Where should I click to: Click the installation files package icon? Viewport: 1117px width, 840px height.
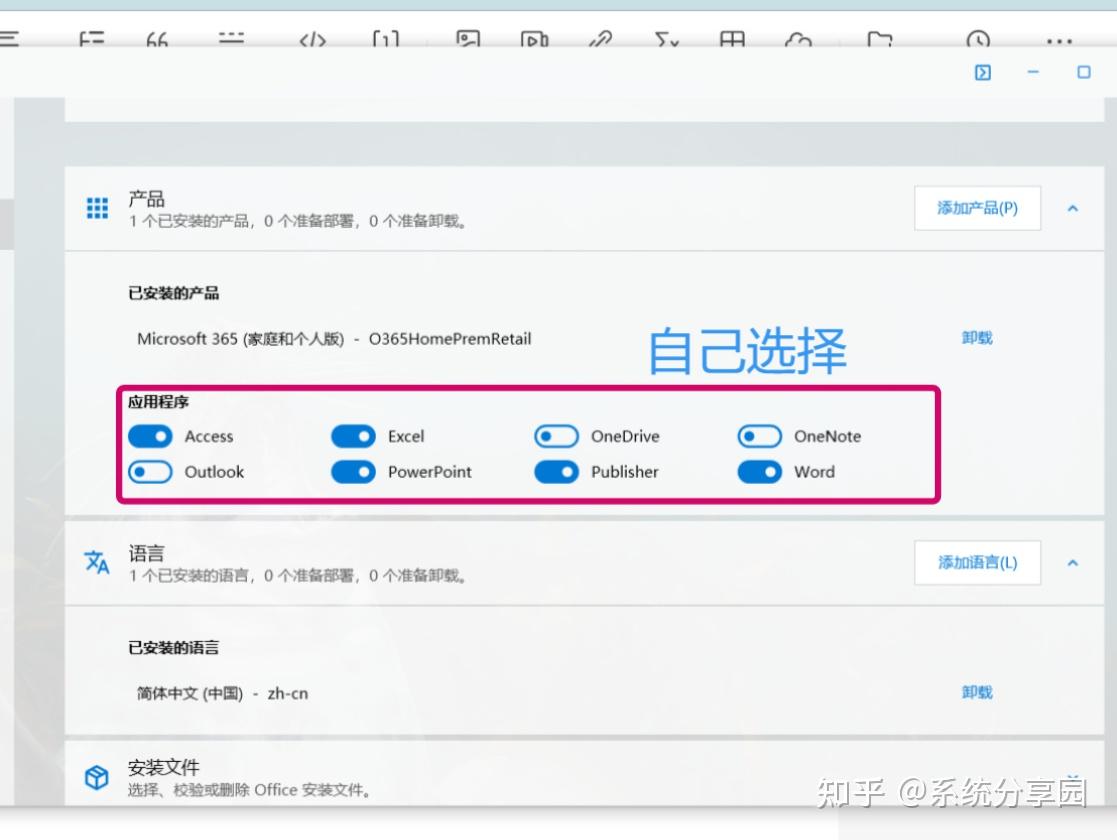point(97,777)
